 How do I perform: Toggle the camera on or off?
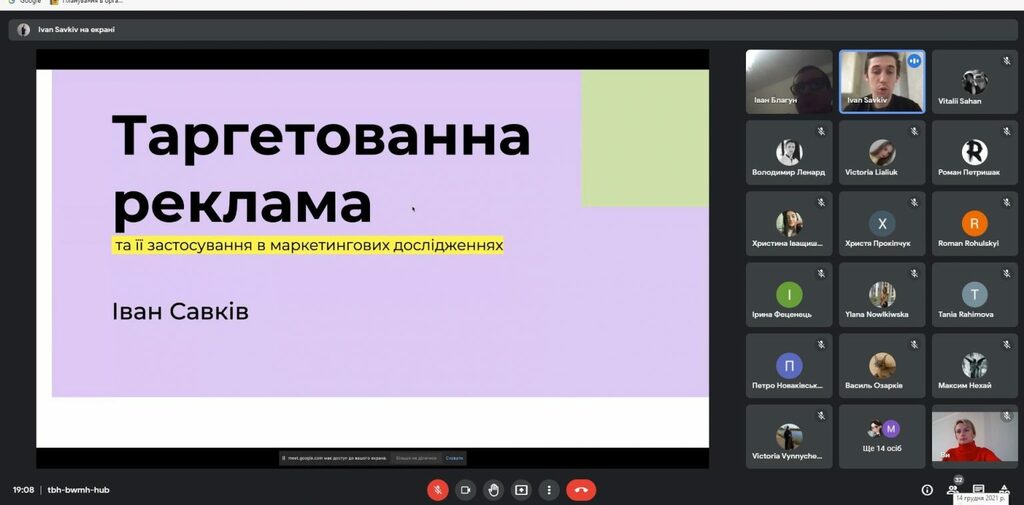[466, 489]
